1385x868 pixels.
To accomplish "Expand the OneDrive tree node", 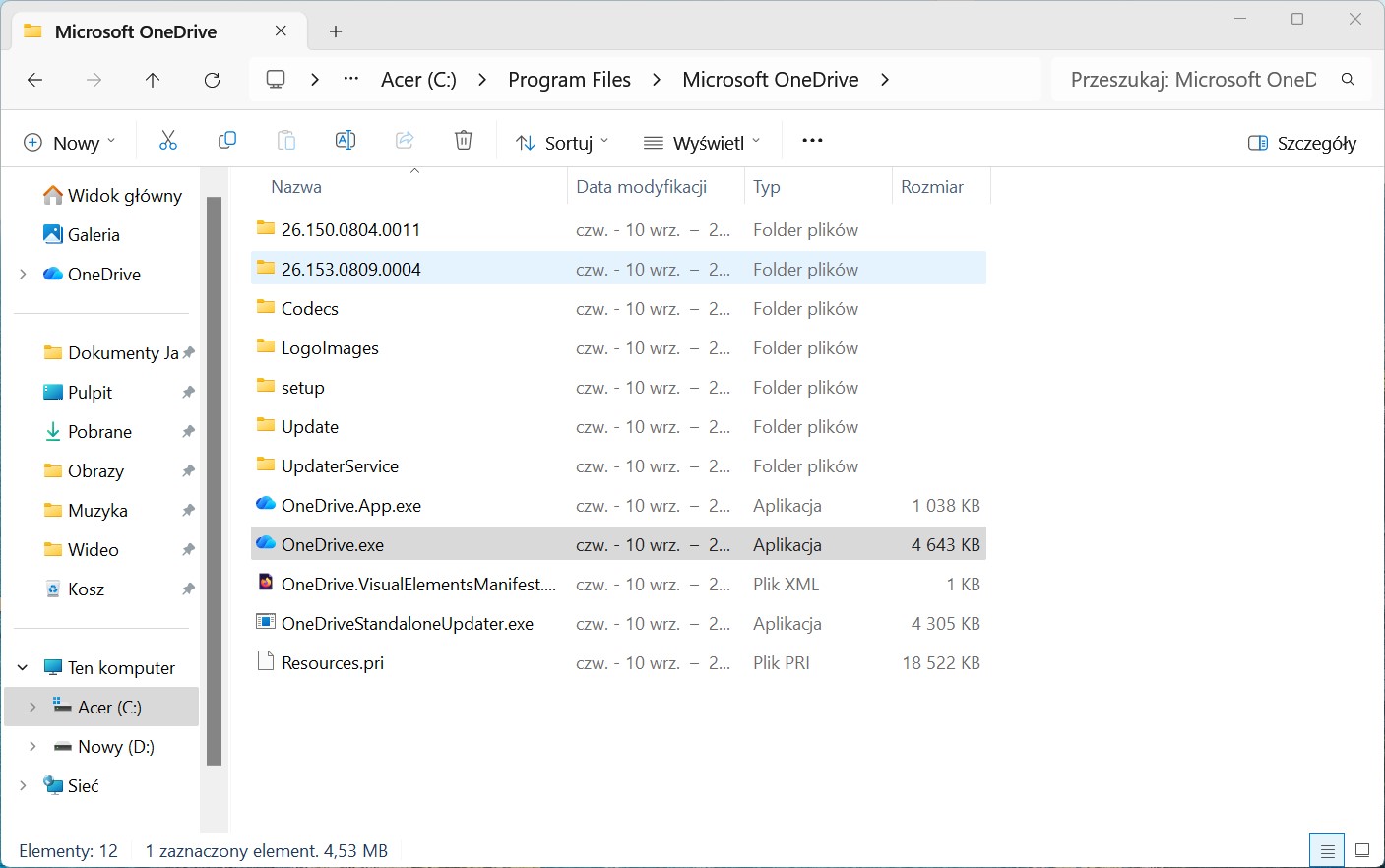I will coord(23,275).
